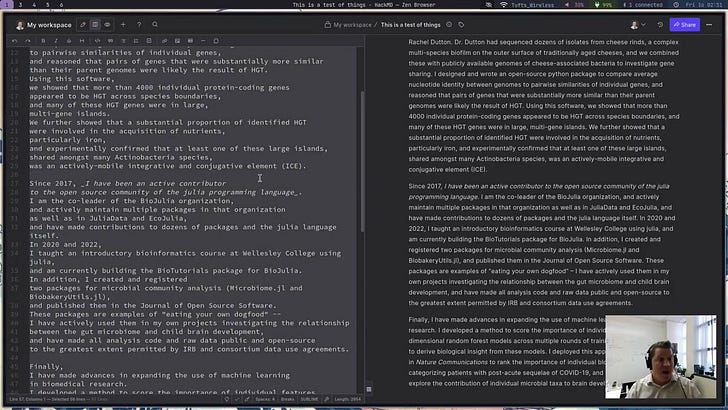Click the Share button

tap(684, 25)
